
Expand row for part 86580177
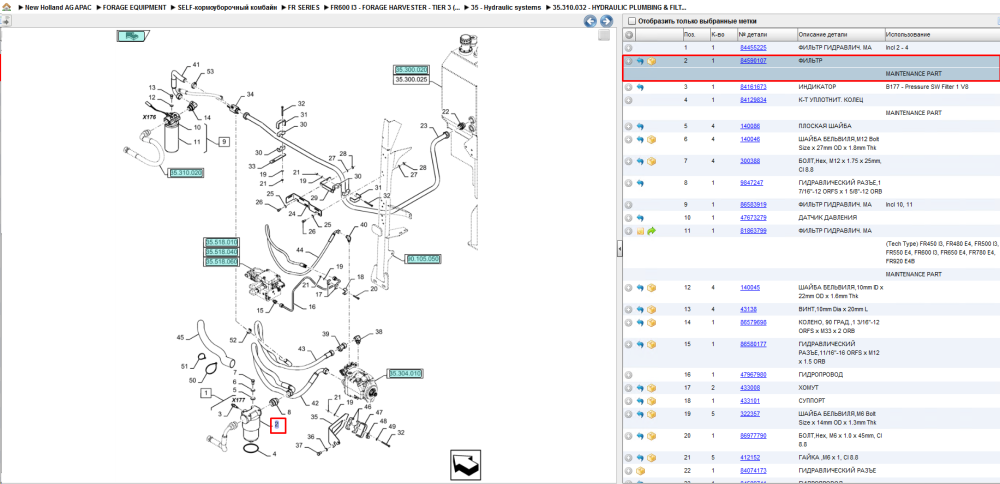click(x=629, y=344)
